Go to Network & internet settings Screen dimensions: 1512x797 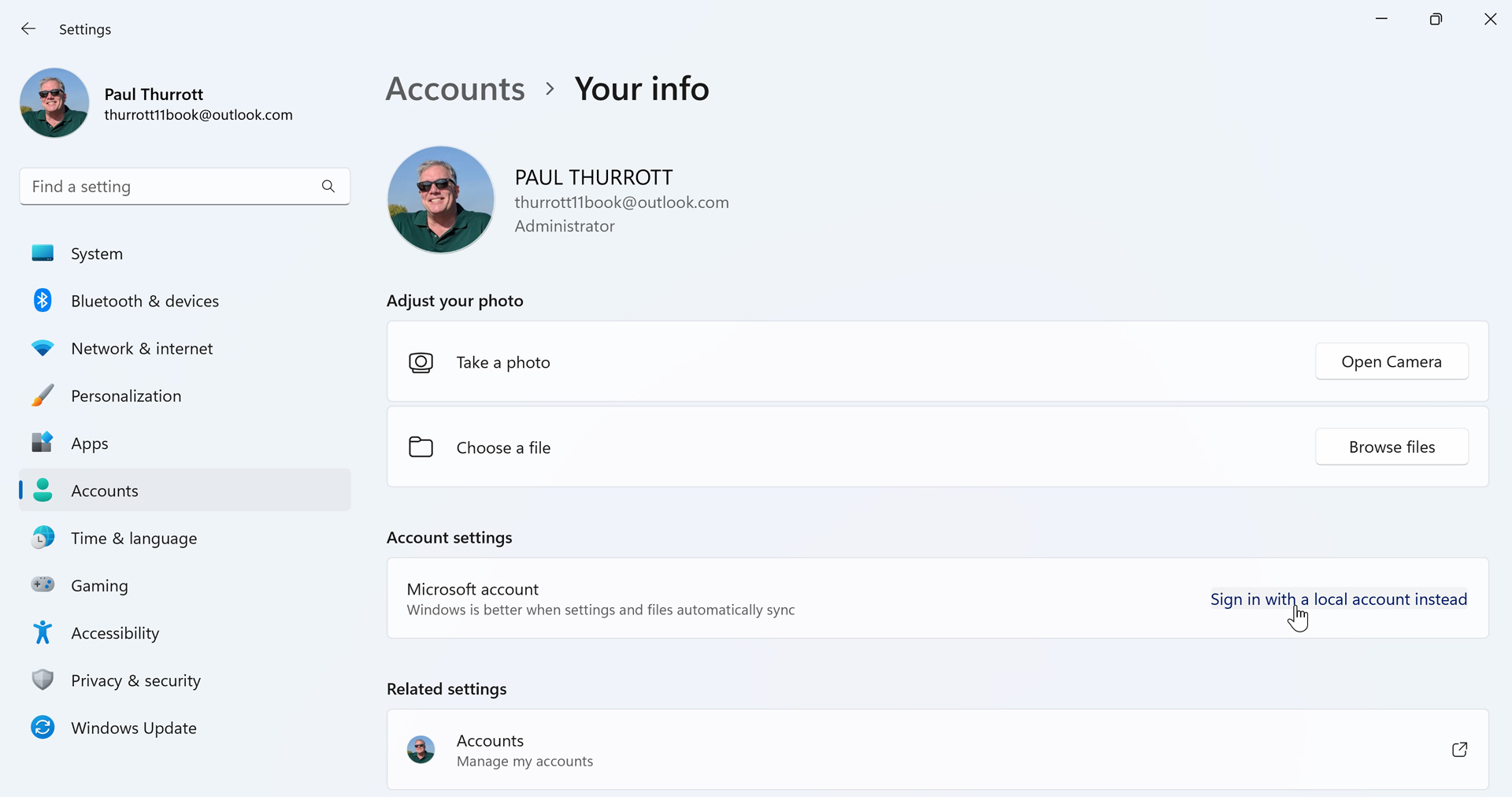[x=142, y=348]
